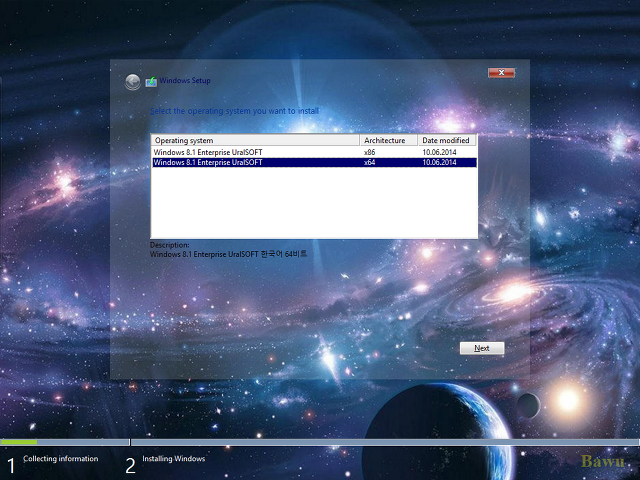Viewport: 640px width, 480px height.
Task: Click the round back arrow button
Action: [x=132, y=82]
